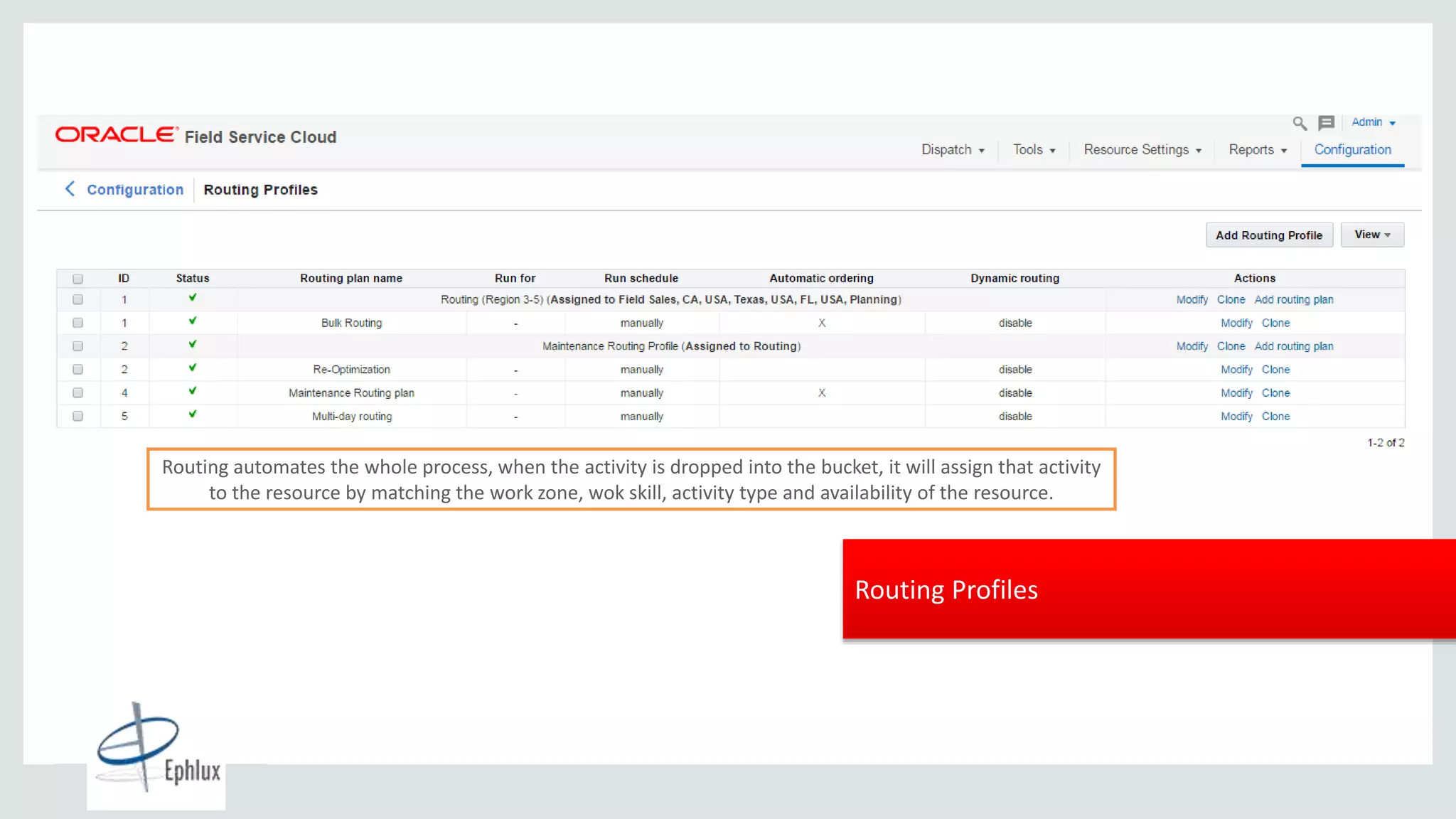
Task: Open the messages chat icon
Action: coord(1326,123)
